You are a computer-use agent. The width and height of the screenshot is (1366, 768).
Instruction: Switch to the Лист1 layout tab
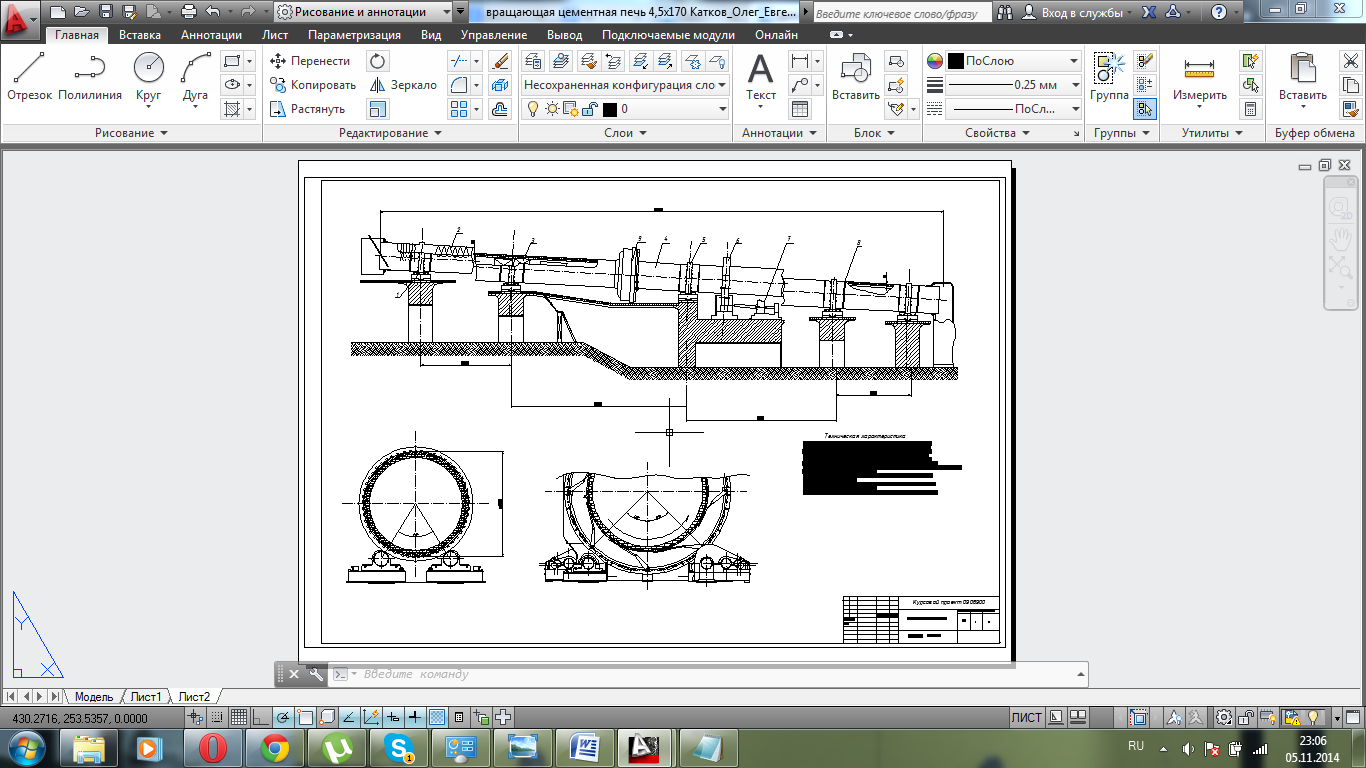[x=146, y=696]
